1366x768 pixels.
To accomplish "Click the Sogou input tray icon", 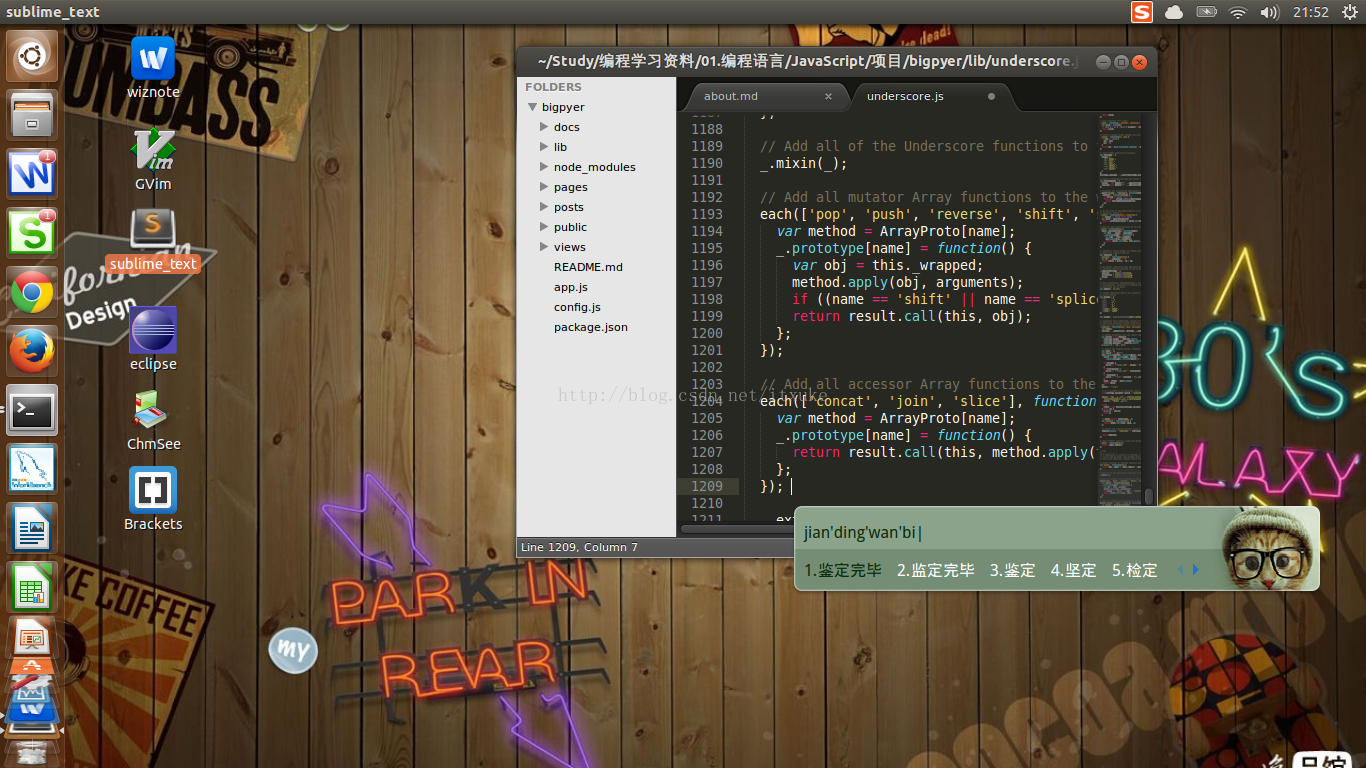I will tap(1141, 12).
